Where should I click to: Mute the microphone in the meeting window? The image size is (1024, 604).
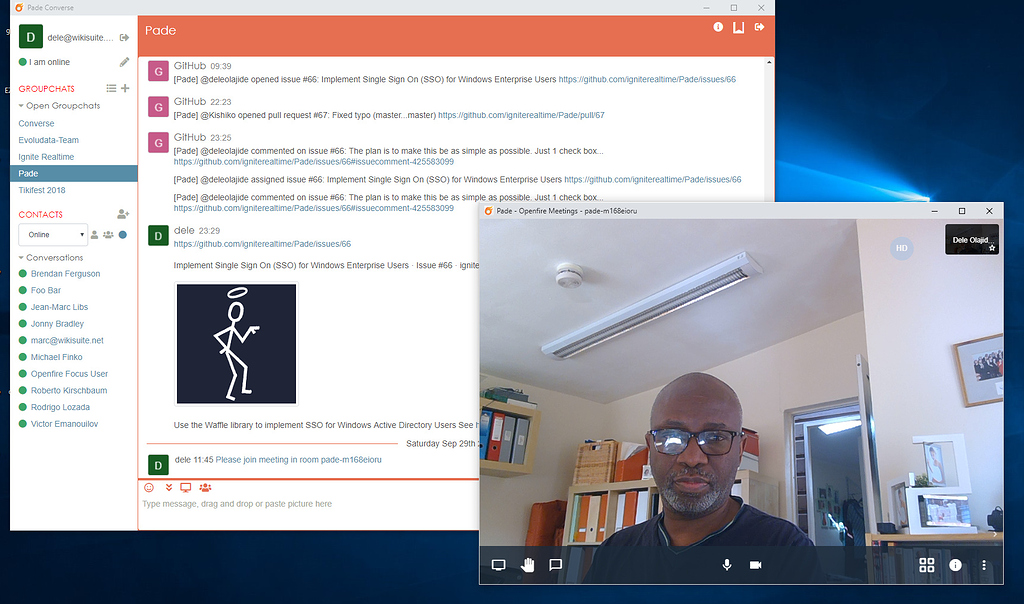[x=727, y=565]
